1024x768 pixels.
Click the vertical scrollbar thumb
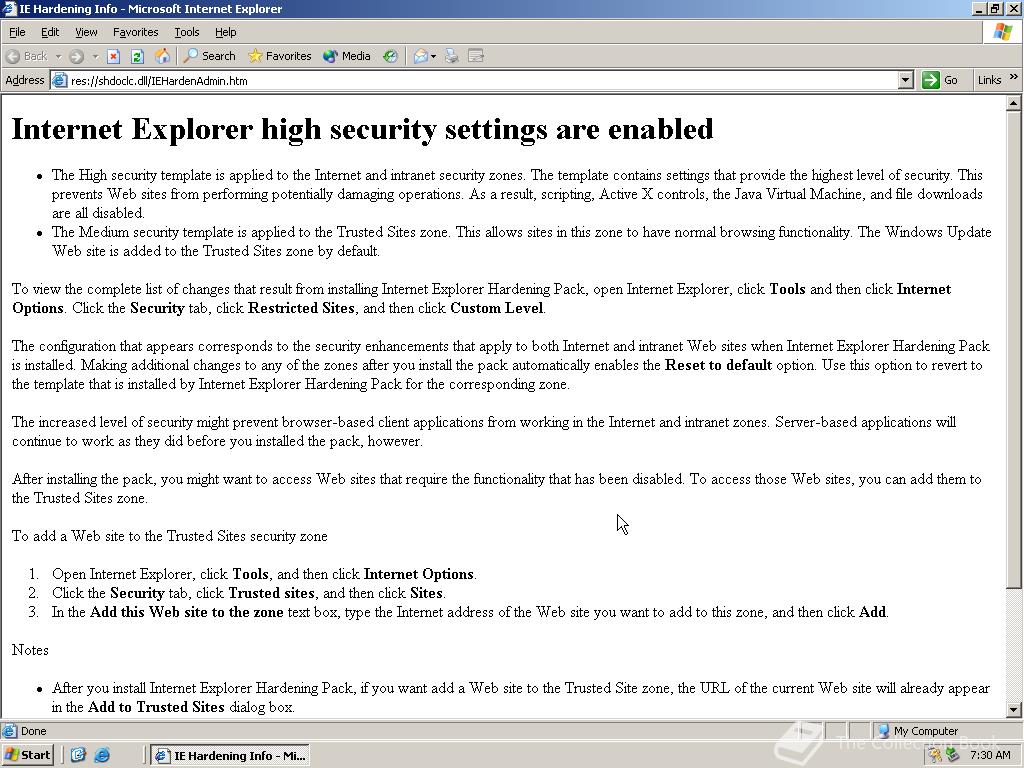1013,349
